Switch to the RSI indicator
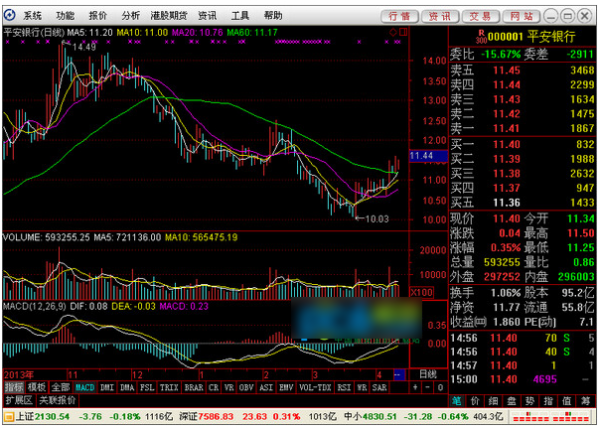Image resolution: width=600 pixels, height=428 pixels. [x=344, y=387]
